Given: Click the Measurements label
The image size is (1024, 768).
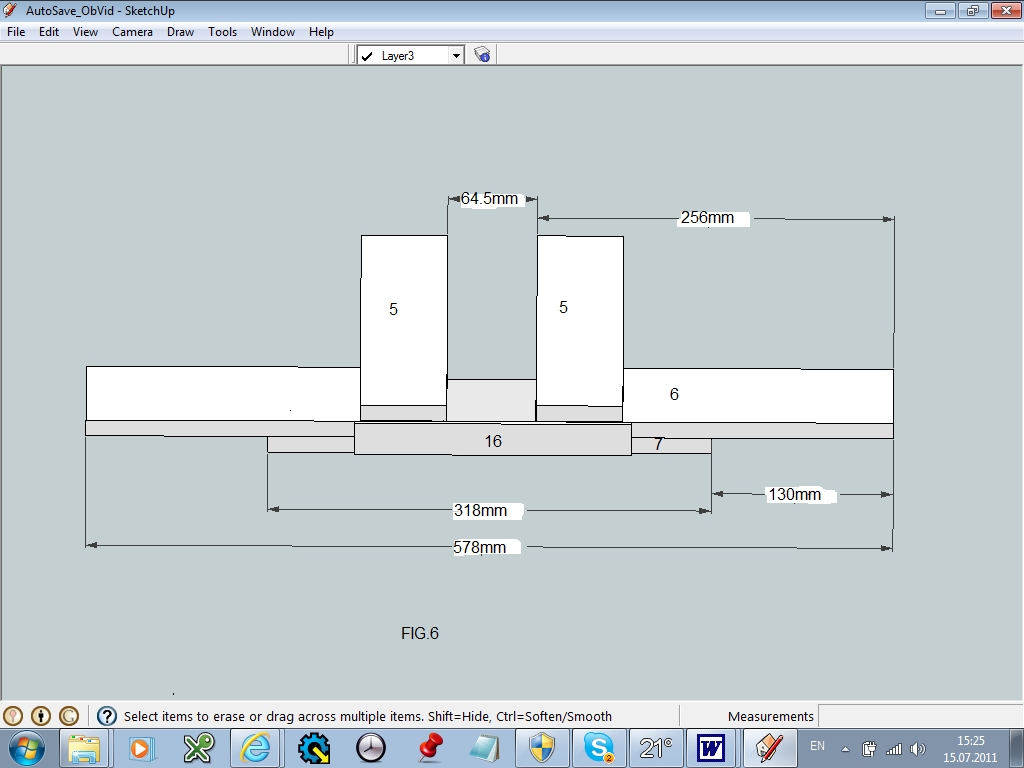Looking at the screenshot, I should [x=771, y=716].
